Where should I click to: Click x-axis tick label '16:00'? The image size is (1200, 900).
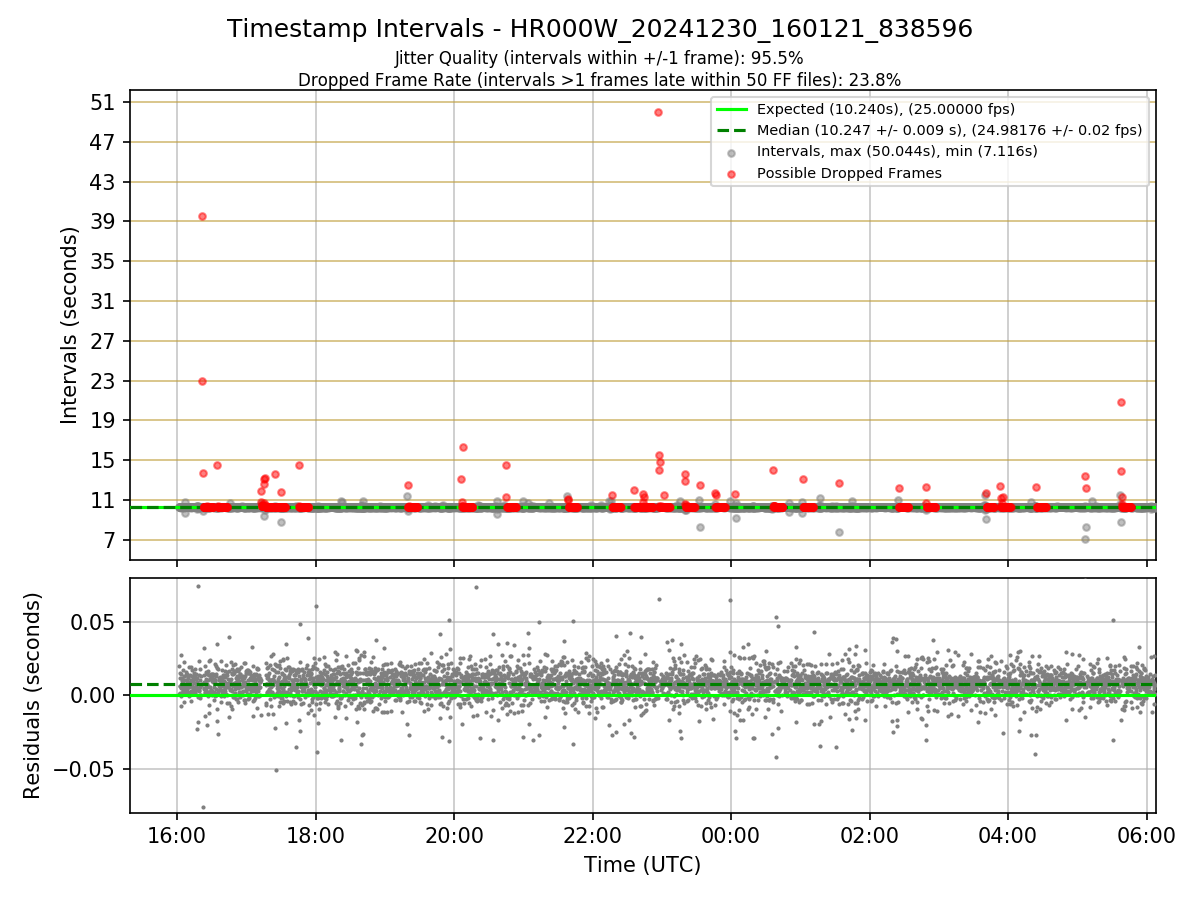[x=177, y=836]
